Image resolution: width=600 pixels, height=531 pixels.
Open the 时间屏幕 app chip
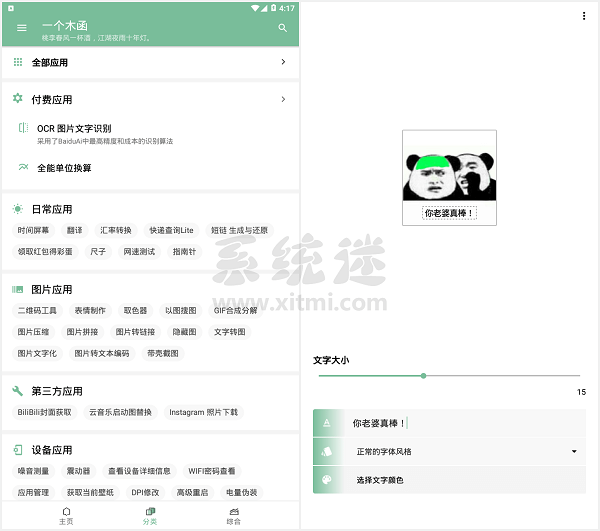pyautogui.click(x=33, y=230)
